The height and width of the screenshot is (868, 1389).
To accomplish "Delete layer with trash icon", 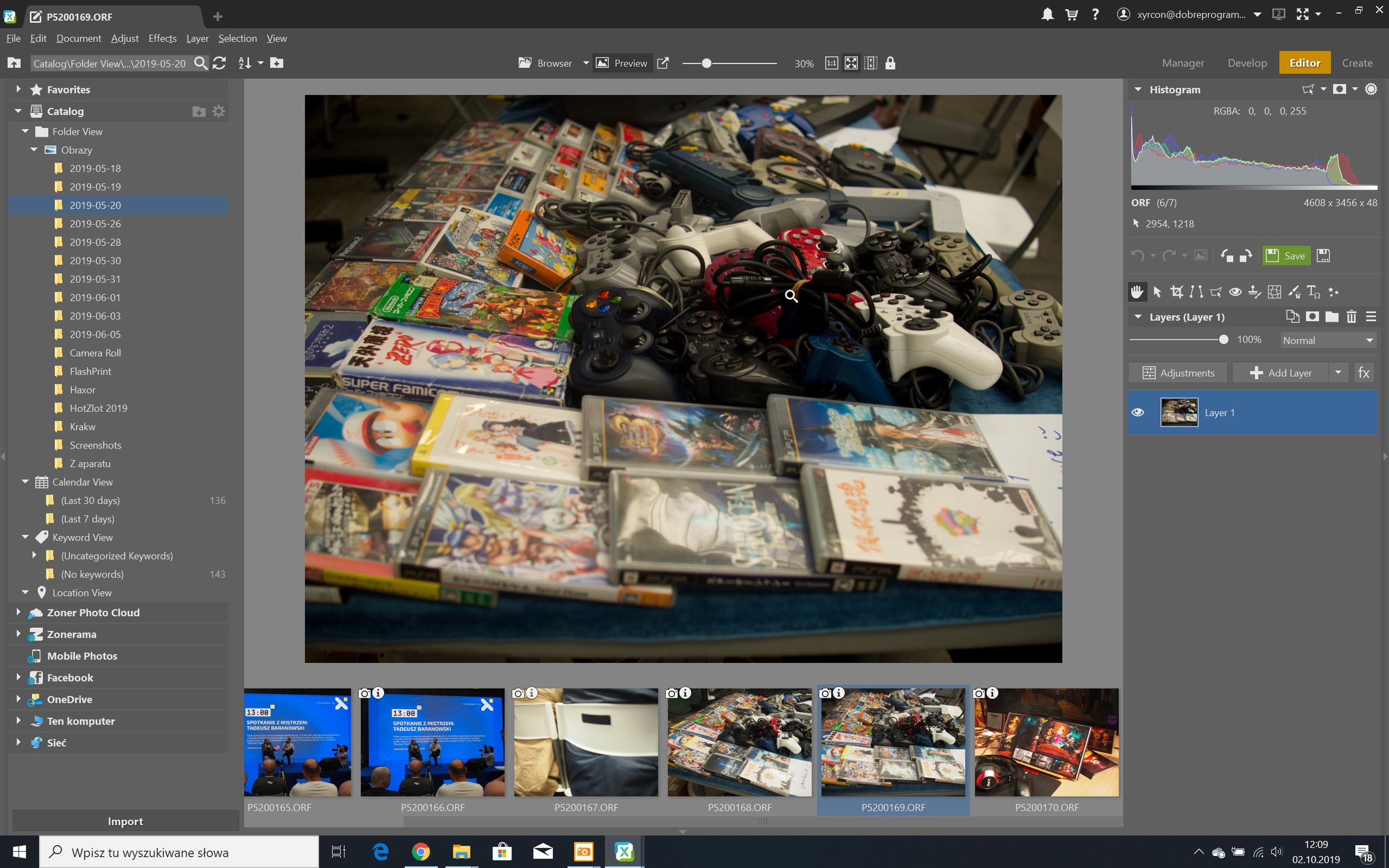I will point(1351,316).
